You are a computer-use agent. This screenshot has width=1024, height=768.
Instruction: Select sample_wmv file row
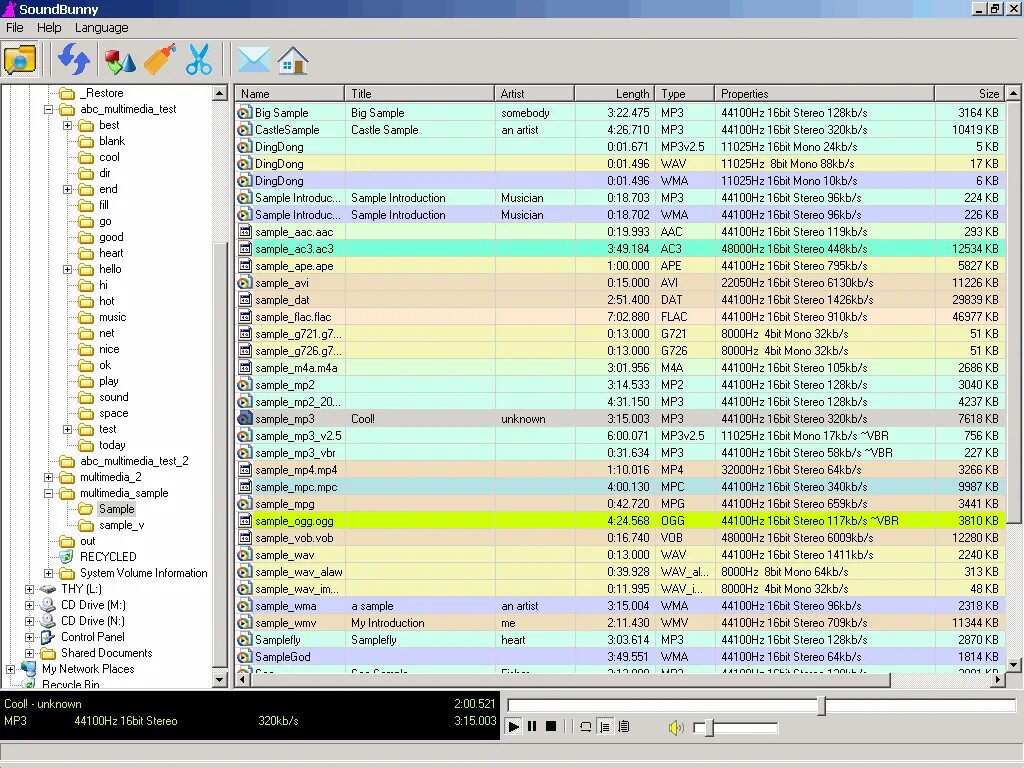point(619,622)
